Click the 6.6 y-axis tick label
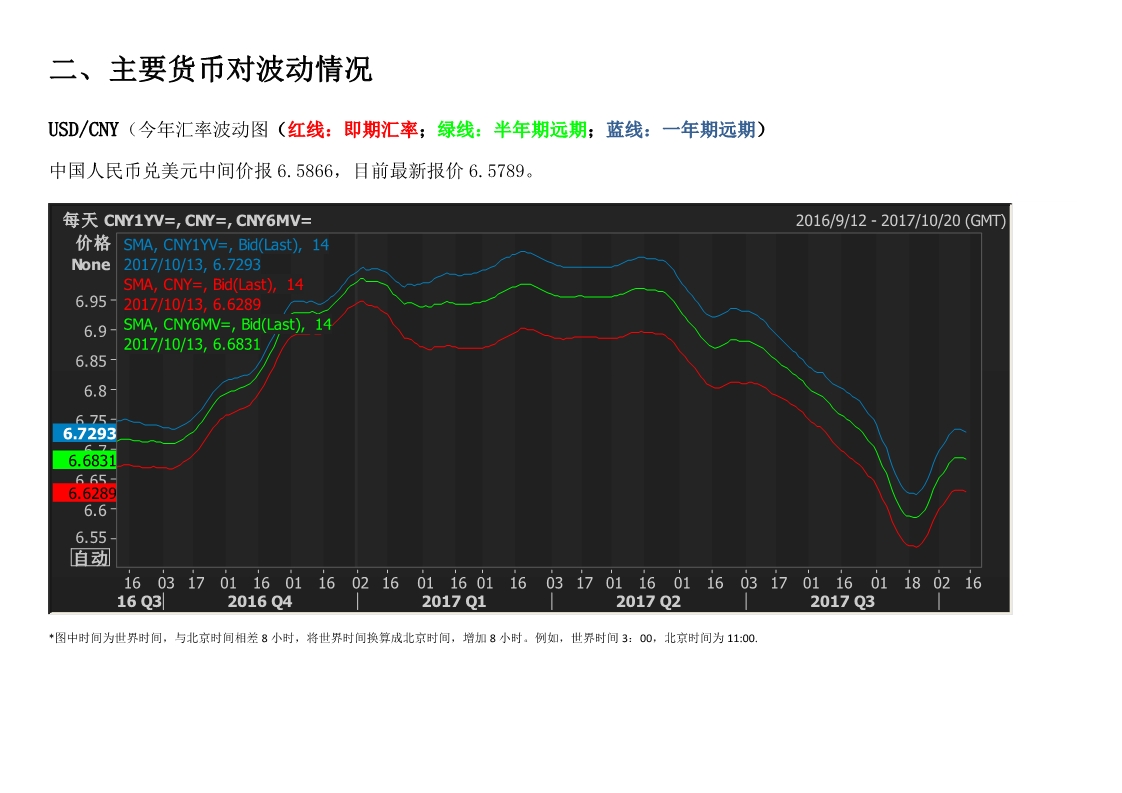The height and width of the screenshot is (793, 1122). 95,510
